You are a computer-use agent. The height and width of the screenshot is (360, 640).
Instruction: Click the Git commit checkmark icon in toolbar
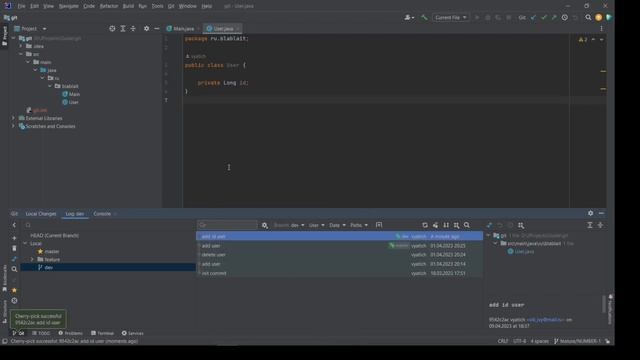coord(544,18)
